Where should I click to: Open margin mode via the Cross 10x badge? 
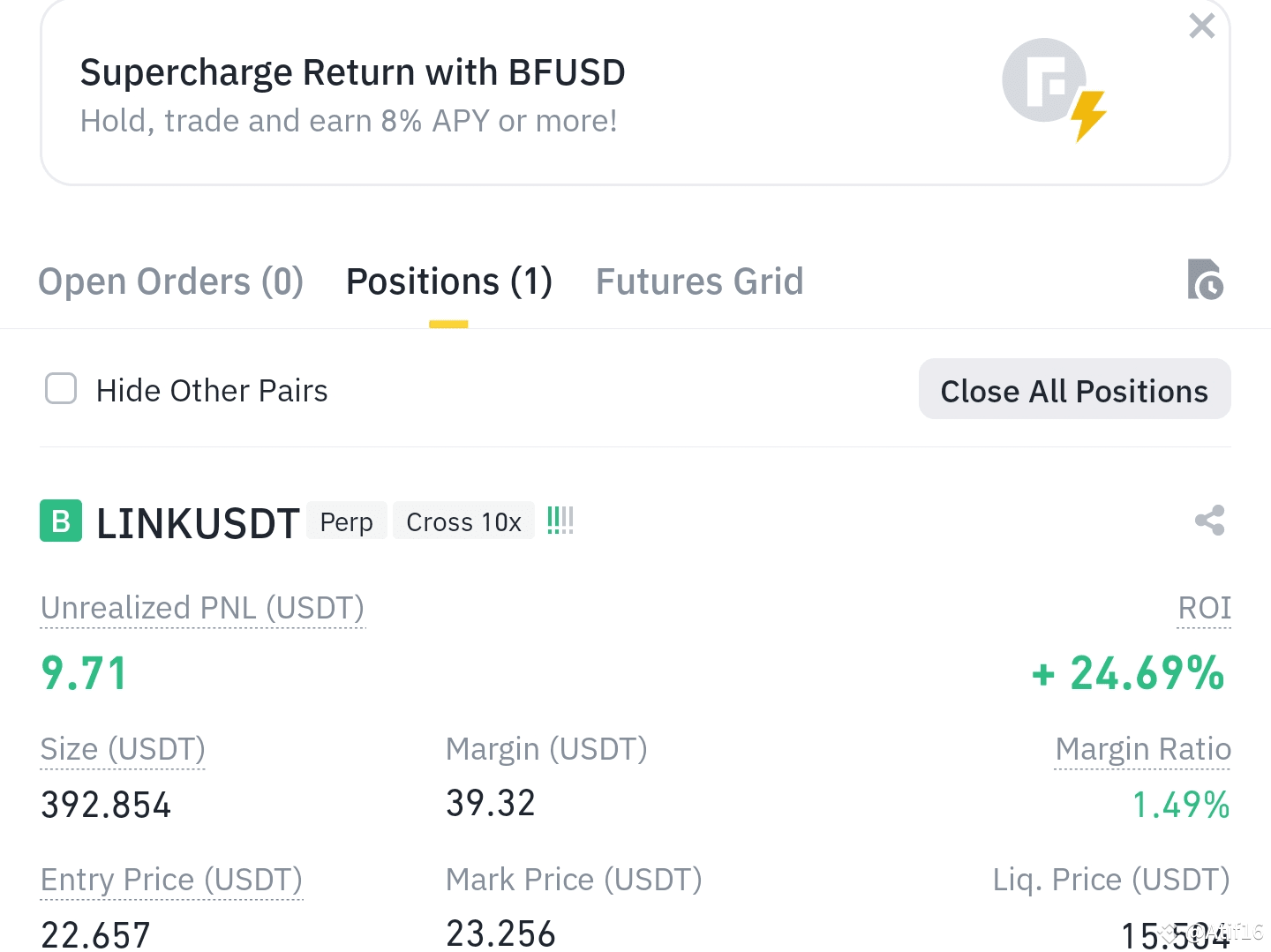tap(463, 521)
